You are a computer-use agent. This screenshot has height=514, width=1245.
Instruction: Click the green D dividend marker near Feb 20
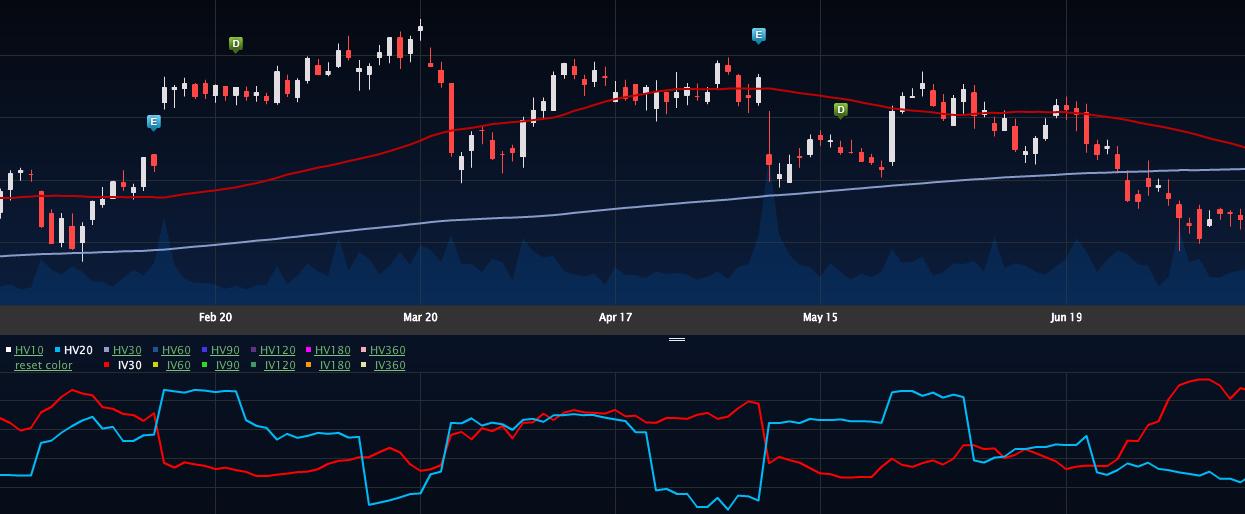pyautogui.click(x=236, y=44)
